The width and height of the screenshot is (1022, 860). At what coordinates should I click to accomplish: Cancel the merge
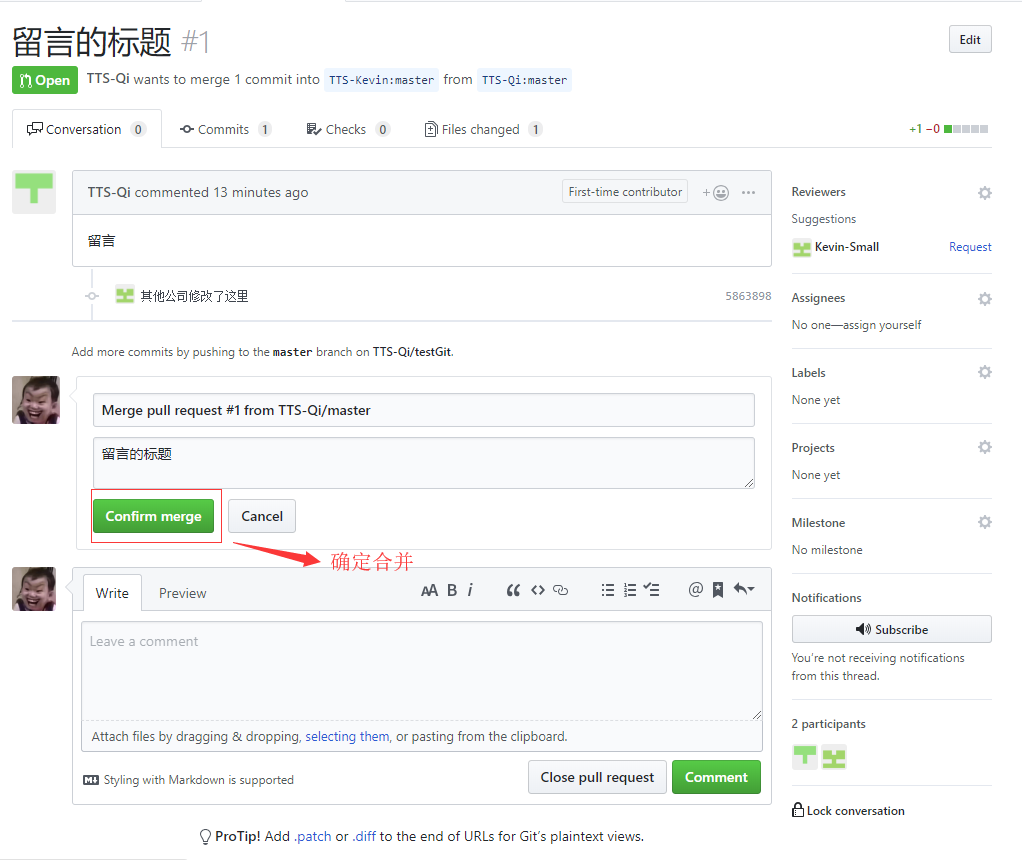pos(262,516)
